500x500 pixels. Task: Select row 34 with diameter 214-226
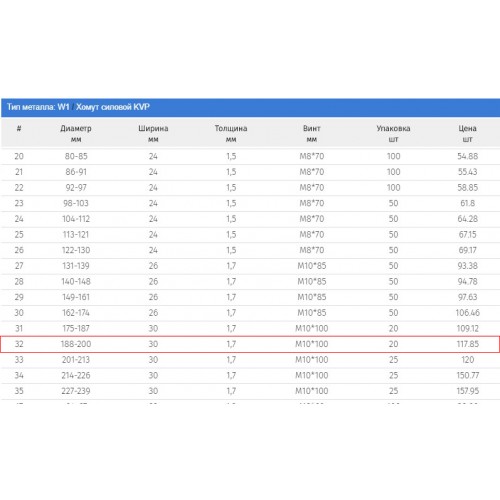coord(250,375)
